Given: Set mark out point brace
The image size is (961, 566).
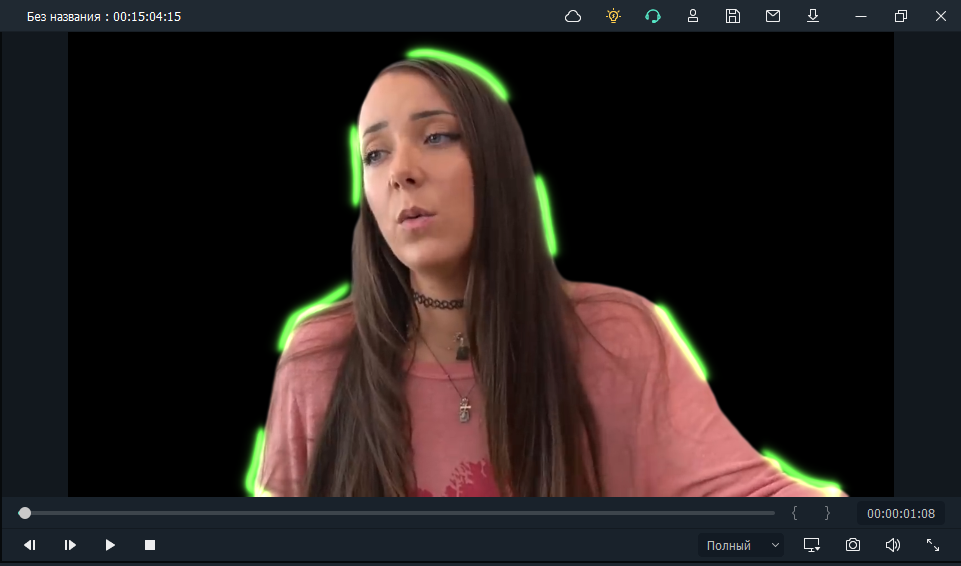Looking at the screenshot, I should click(827, 513).
